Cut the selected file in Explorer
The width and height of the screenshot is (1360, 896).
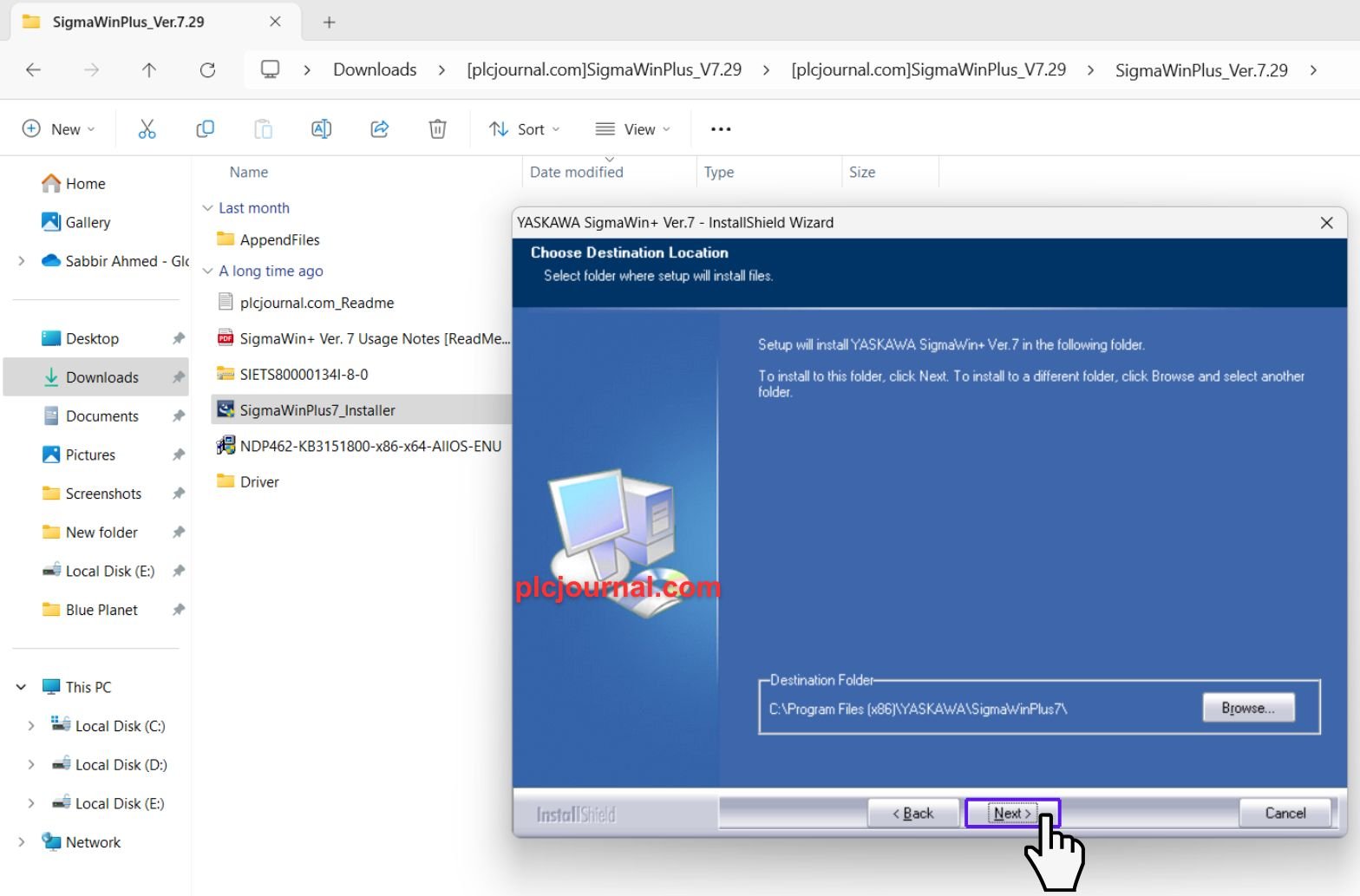click(147, 129)
